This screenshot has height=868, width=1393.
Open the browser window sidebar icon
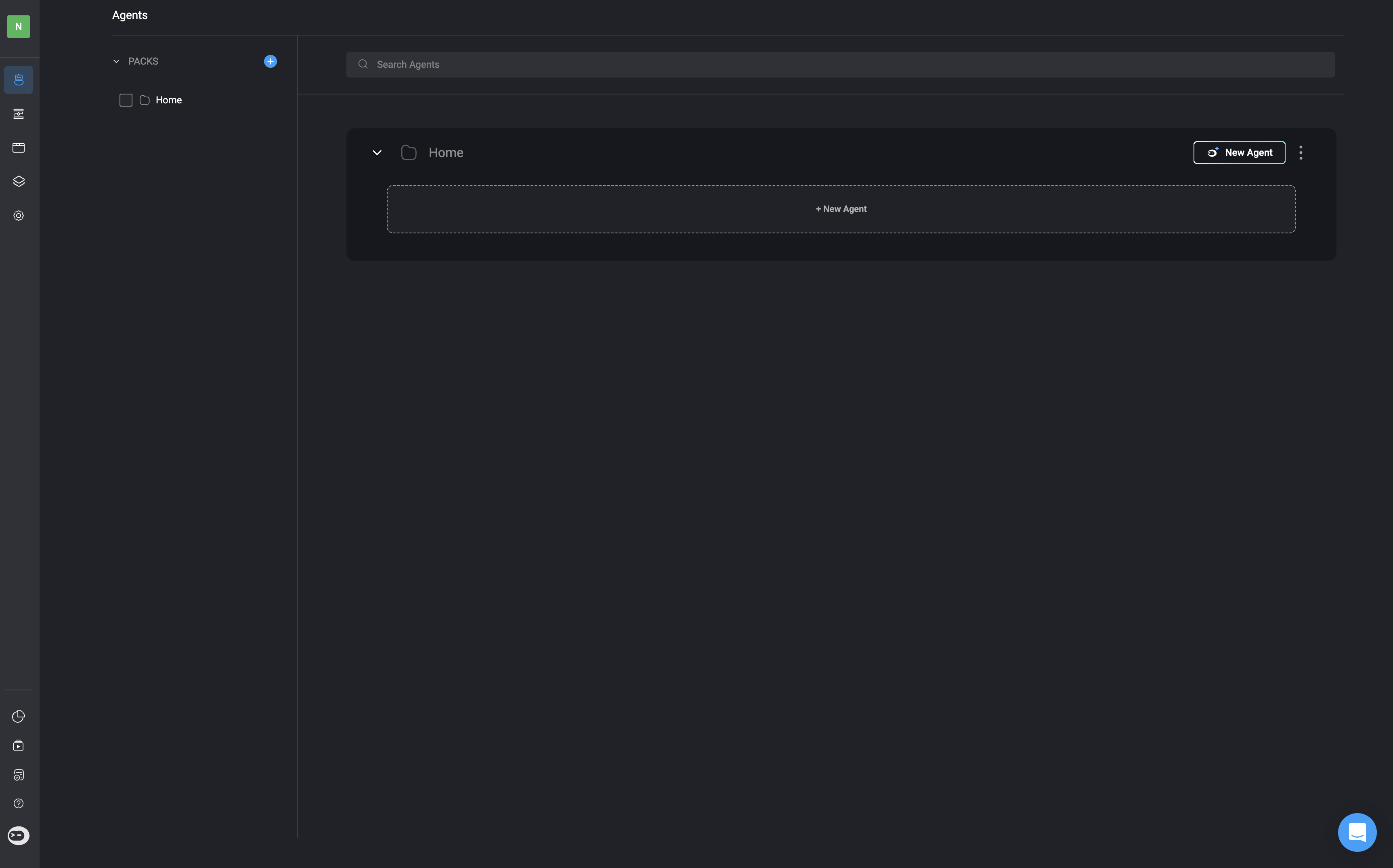[18, 147]
